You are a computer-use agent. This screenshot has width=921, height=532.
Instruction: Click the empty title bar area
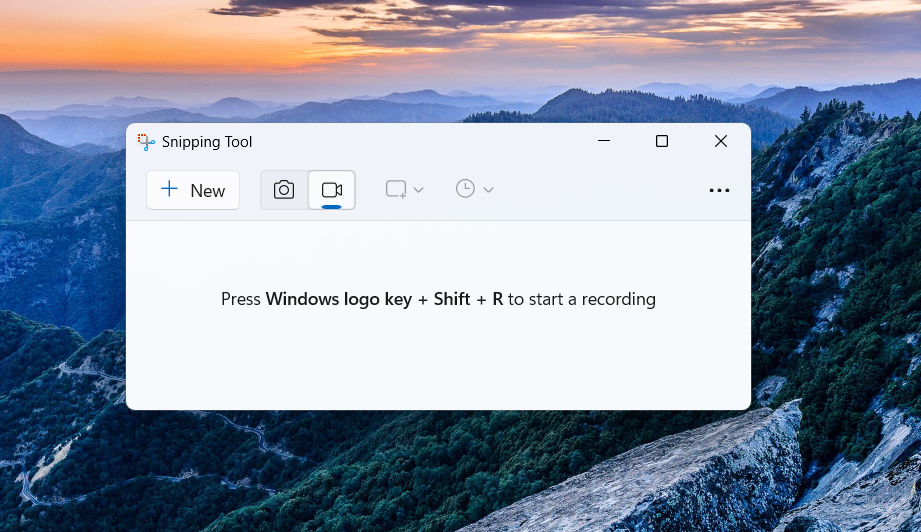tap(420, 142)
